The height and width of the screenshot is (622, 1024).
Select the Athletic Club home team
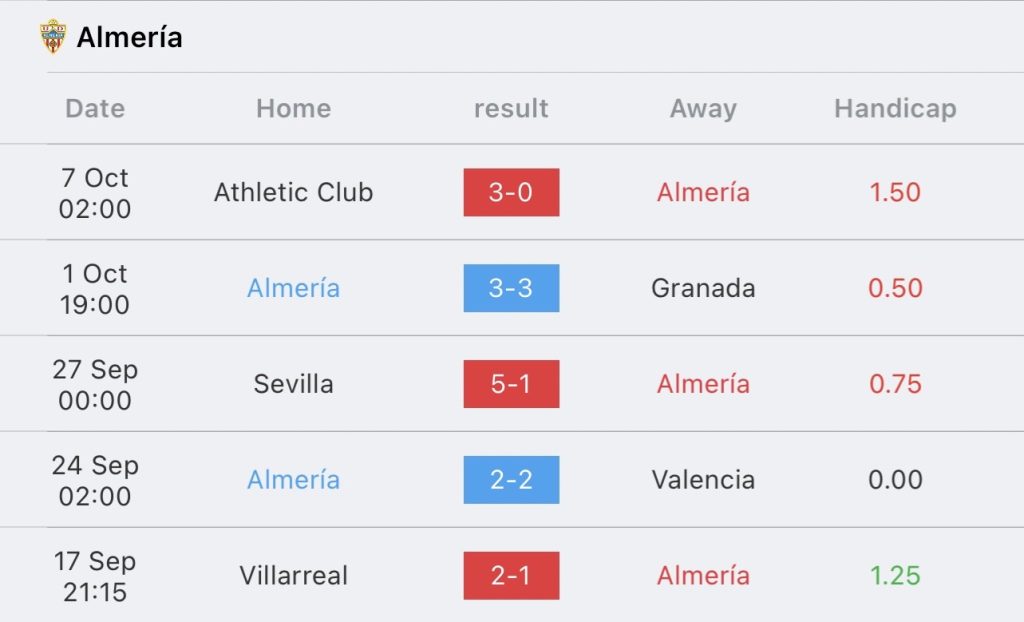(293, 192)
